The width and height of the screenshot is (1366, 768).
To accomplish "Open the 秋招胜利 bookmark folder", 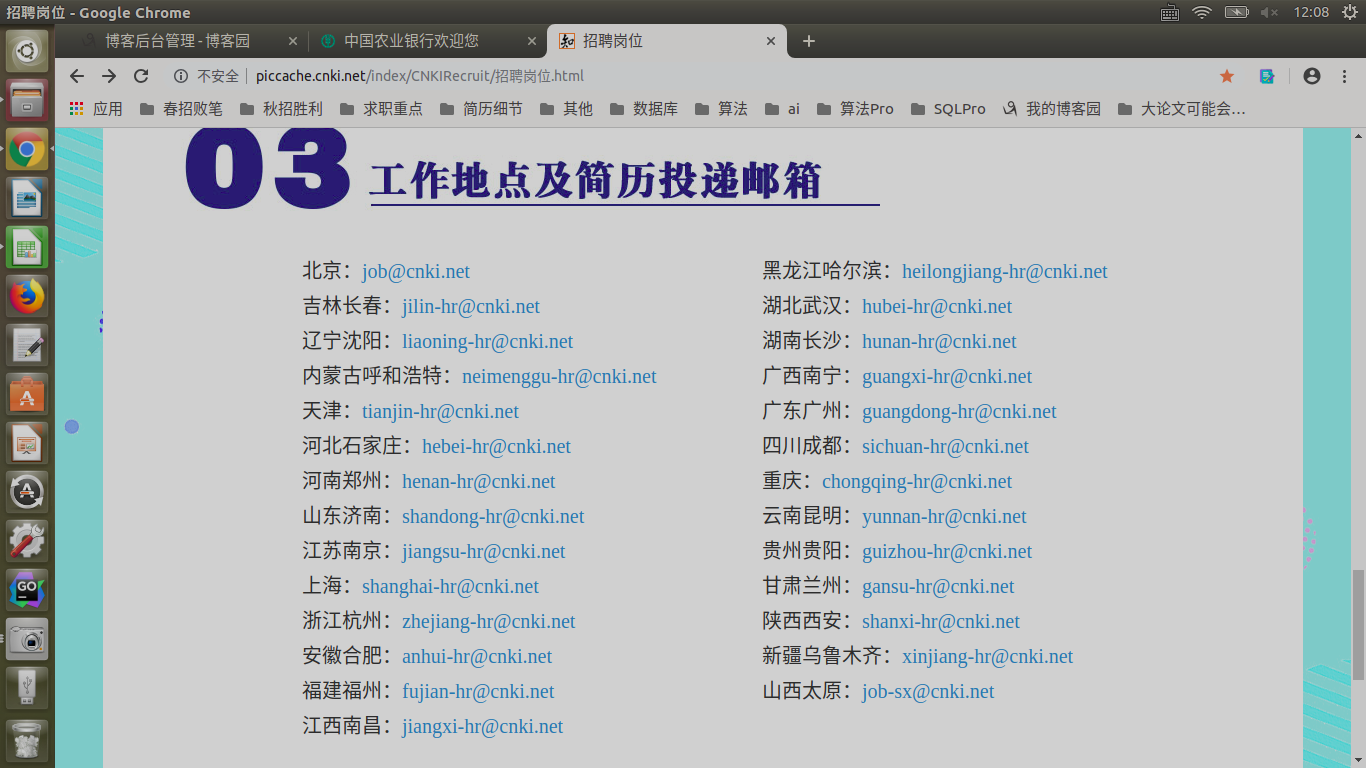I will tap(281, 109).
